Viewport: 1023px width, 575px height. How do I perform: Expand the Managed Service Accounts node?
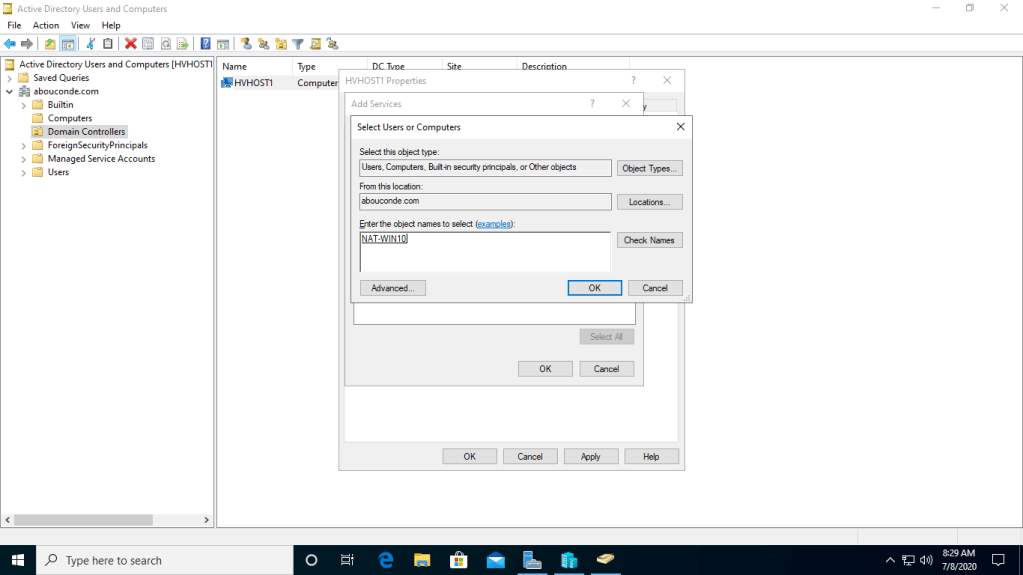(24, 159)
